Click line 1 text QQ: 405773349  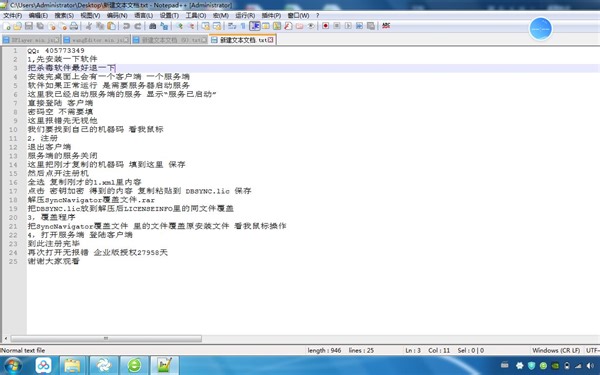(56, 51)
